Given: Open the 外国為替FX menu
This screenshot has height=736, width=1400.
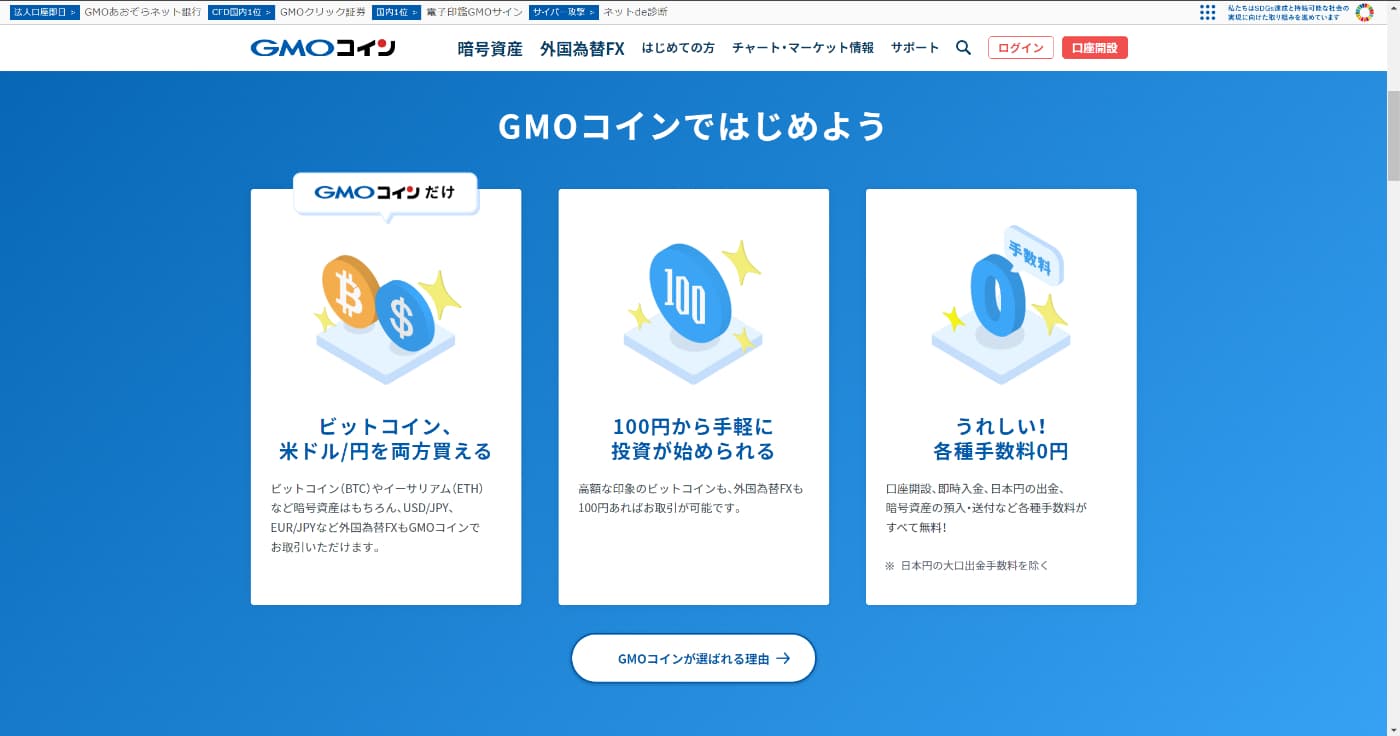Looking at the screenshot, I should tap(582, 48).
